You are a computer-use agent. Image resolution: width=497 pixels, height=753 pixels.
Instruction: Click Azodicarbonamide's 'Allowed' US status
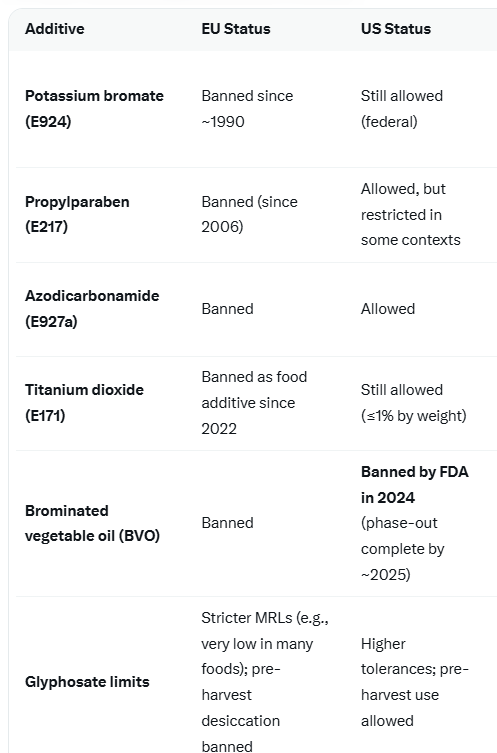388,309
